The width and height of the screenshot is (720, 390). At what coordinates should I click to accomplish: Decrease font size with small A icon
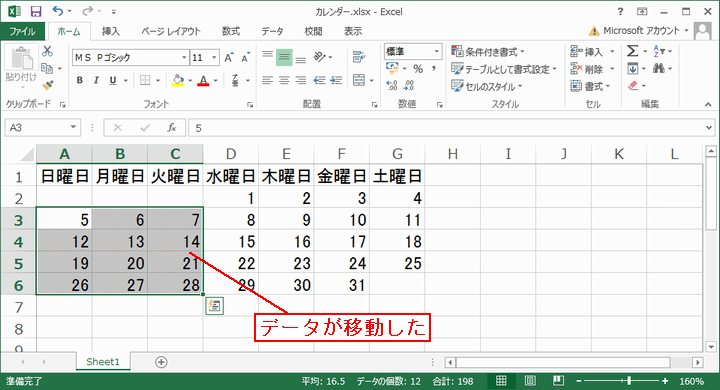pyautogui.click(x=245, y=57)
